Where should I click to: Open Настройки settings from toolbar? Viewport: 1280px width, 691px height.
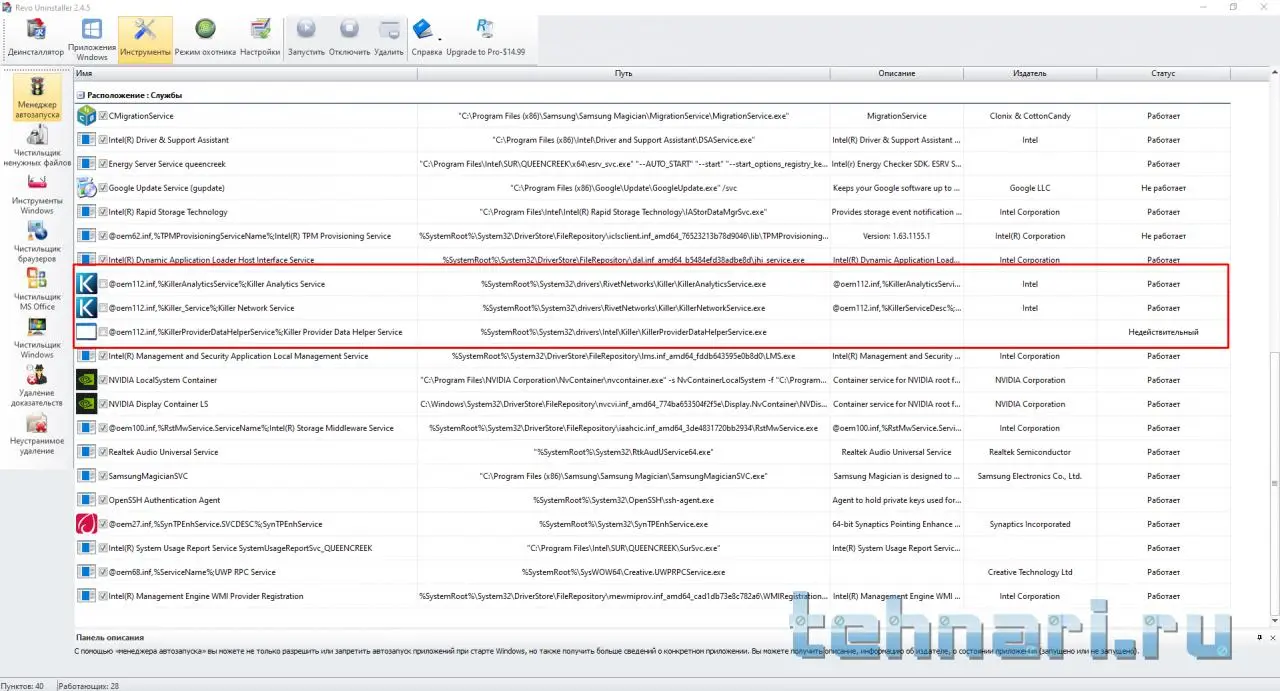260,39
